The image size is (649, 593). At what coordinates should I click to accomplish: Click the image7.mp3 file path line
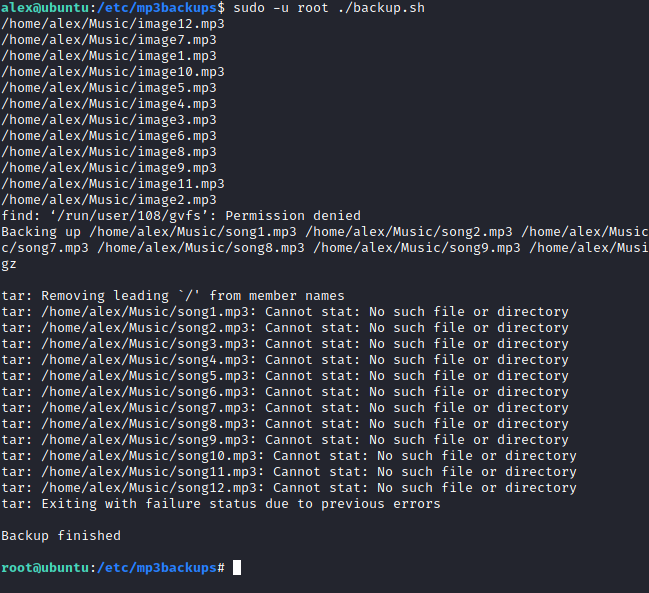[108, 39]
